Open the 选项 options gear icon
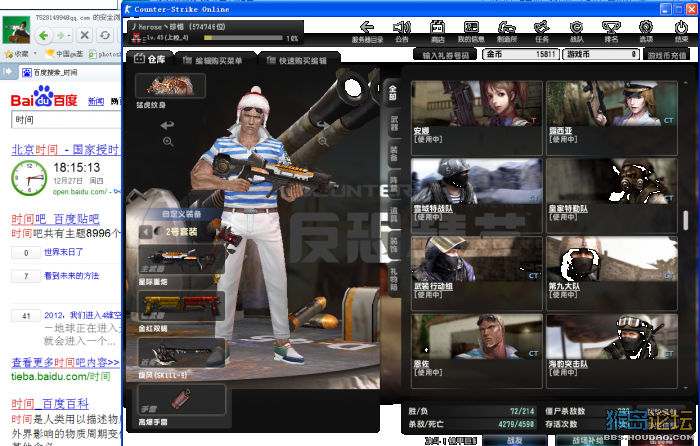 pos(646,28)
